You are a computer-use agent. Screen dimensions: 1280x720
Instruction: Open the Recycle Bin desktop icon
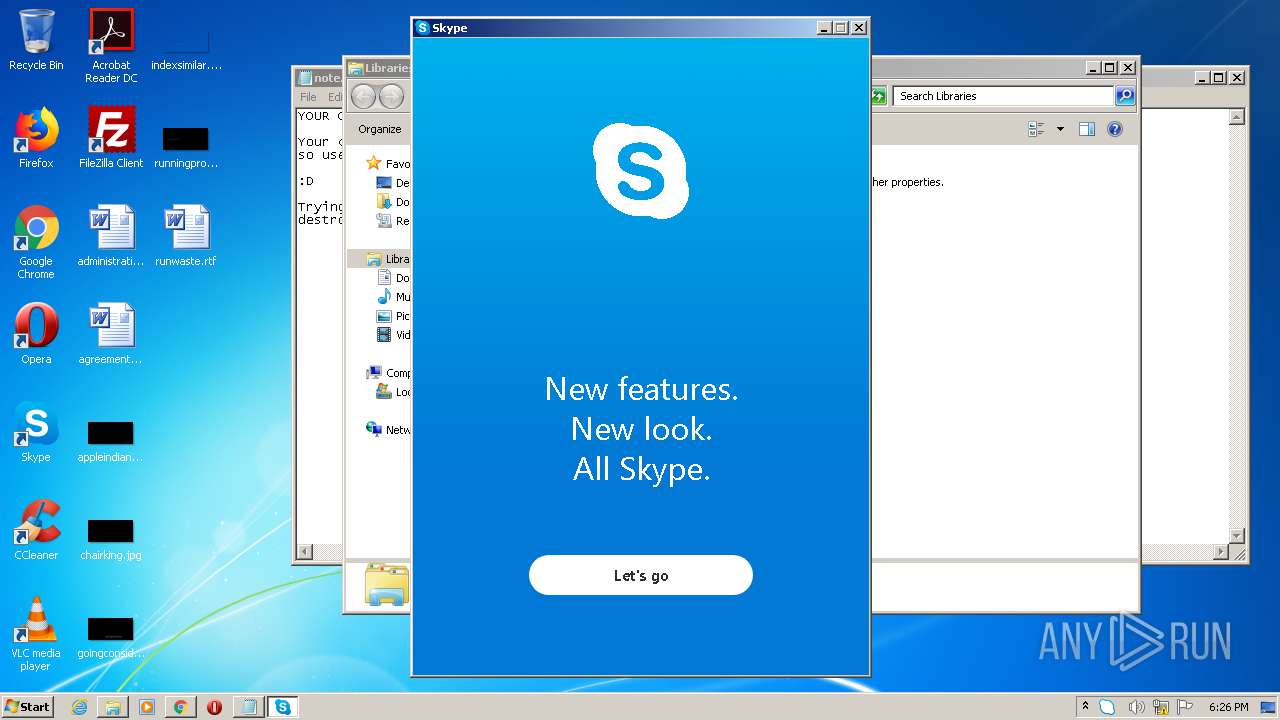click(x=36, y=40)
